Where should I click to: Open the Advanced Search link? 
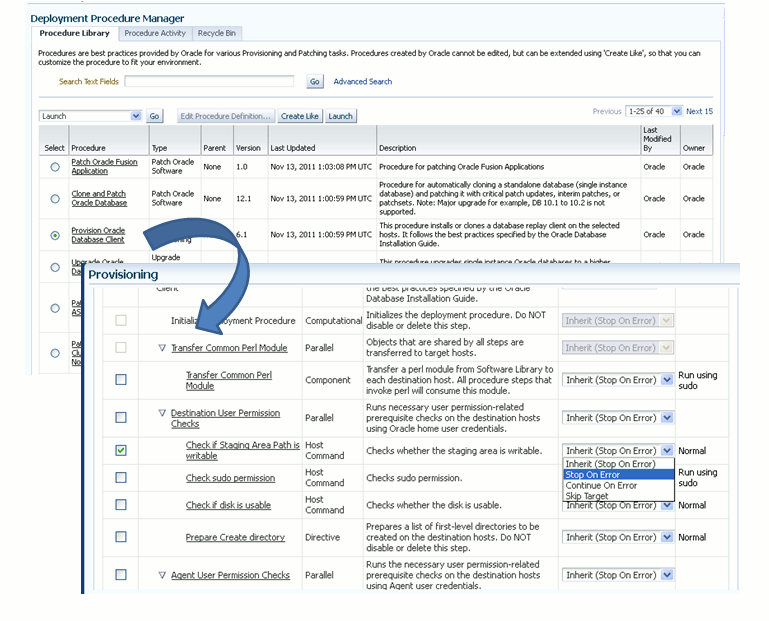pyautogui.click(x=362, y=81)
